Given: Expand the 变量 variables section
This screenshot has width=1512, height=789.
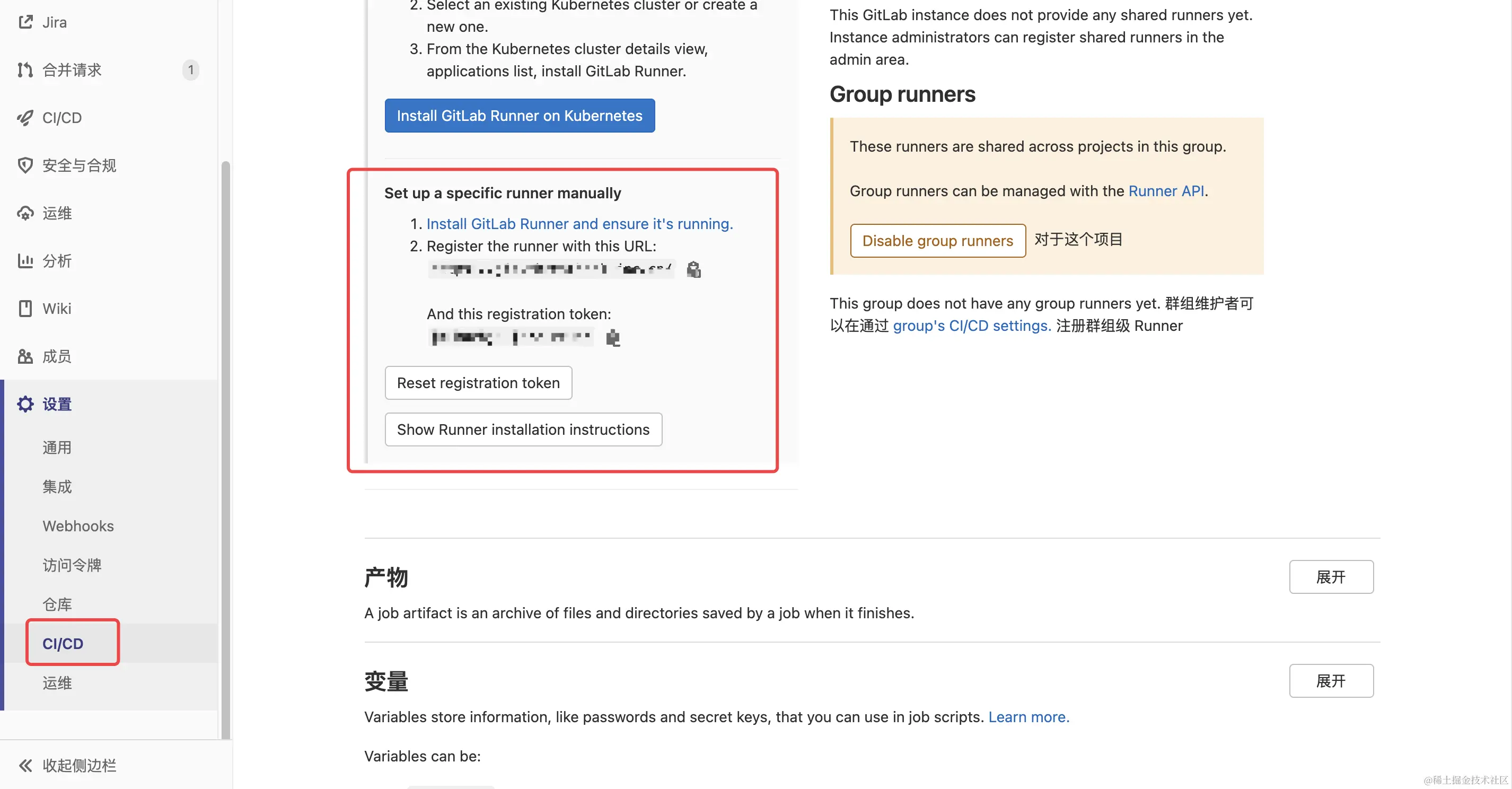Looking at the screenshot, I should click(x=1331, y=681).
